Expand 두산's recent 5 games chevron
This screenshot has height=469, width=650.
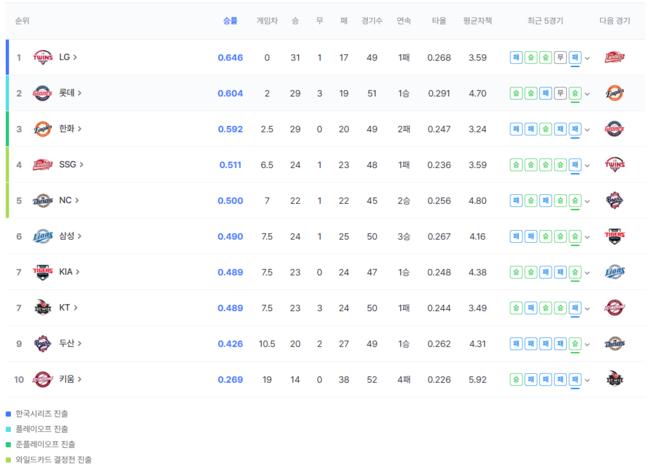[587, 345]
